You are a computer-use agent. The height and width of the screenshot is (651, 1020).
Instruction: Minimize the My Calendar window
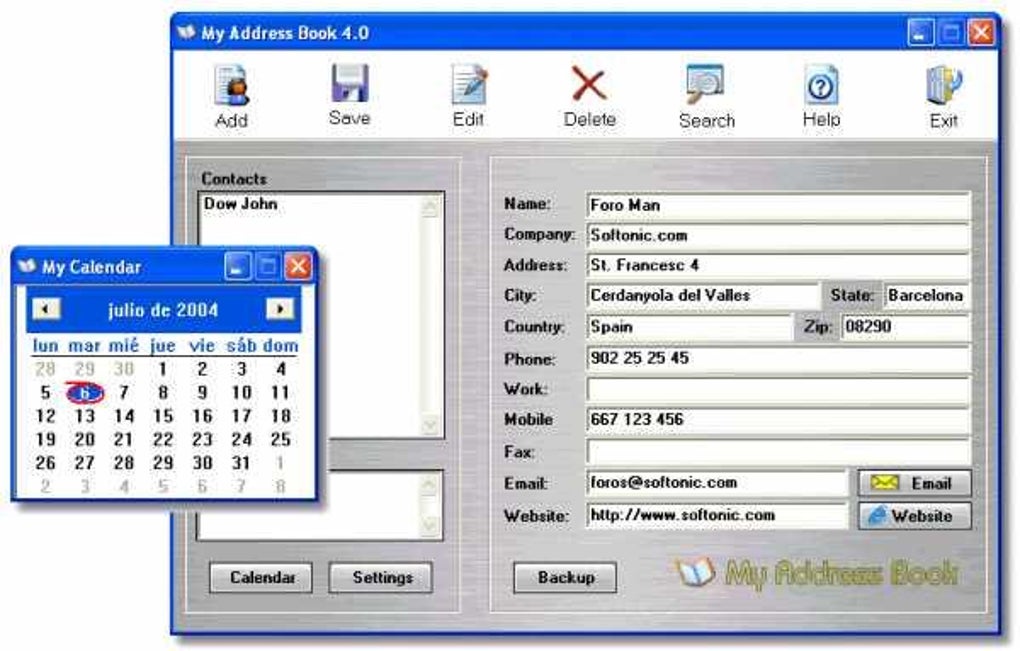tap(237, 267)
